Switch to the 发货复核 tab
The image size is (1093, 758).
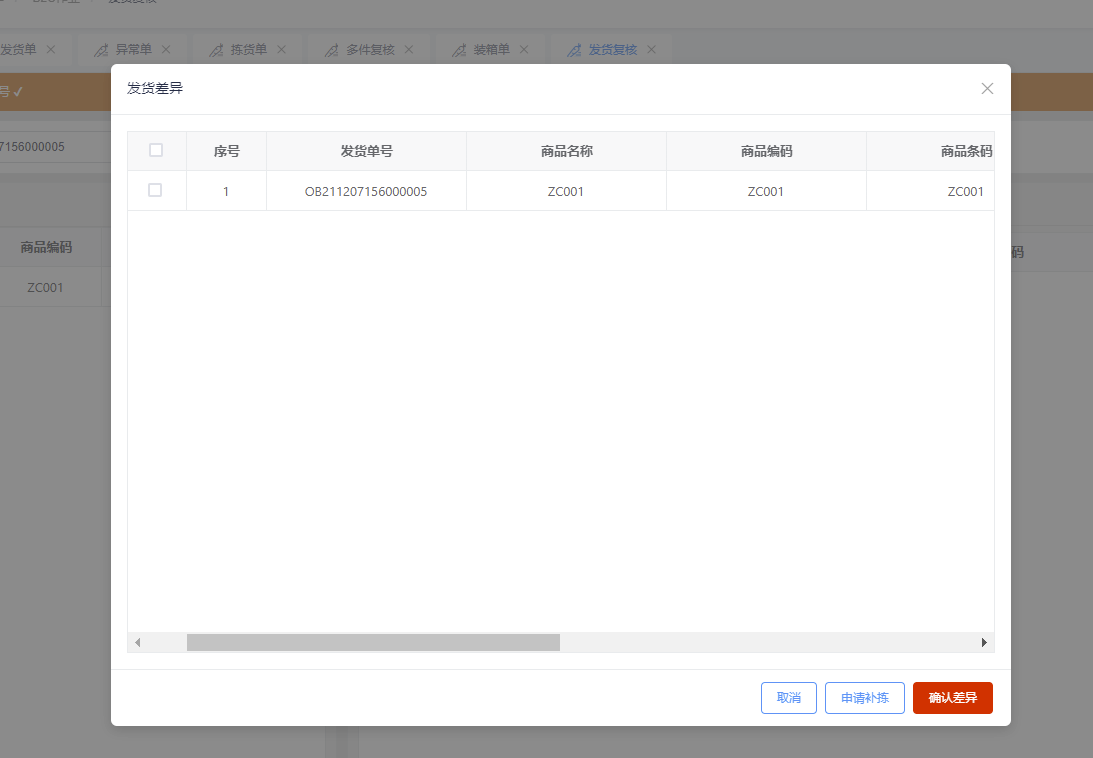613,50
